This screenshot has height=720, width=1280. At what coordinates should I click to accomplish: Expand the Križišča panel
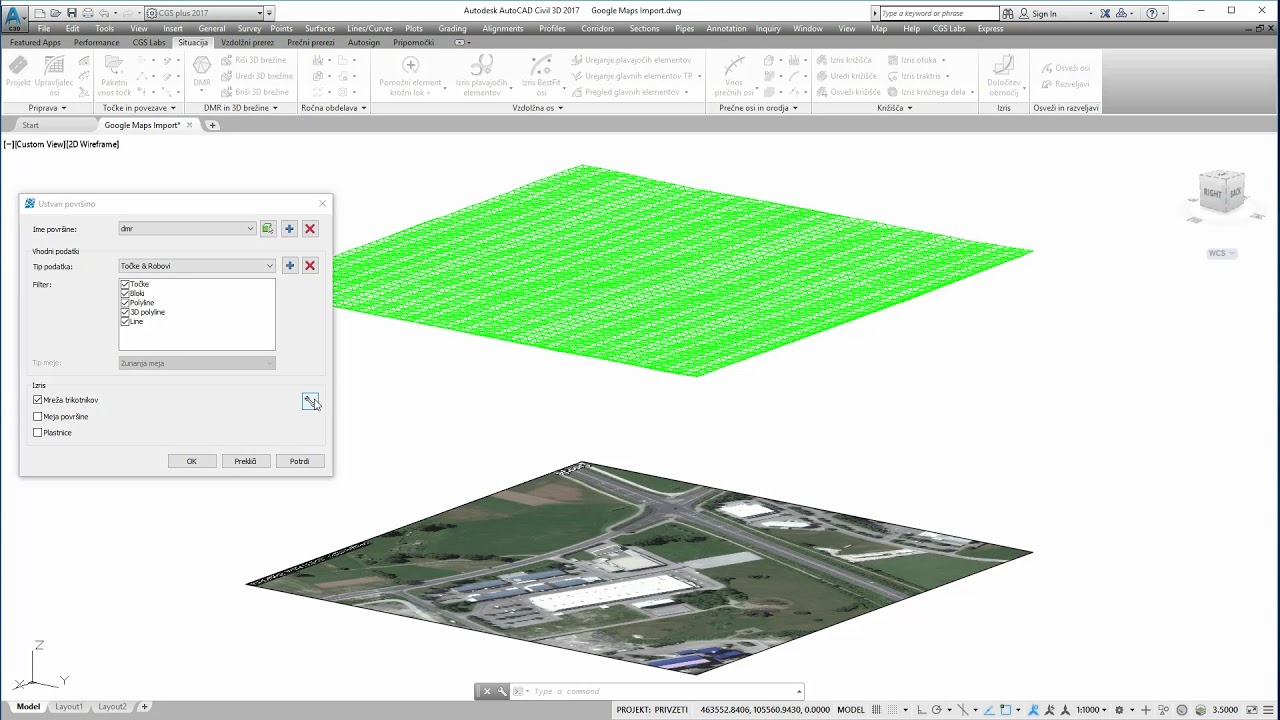895,107
